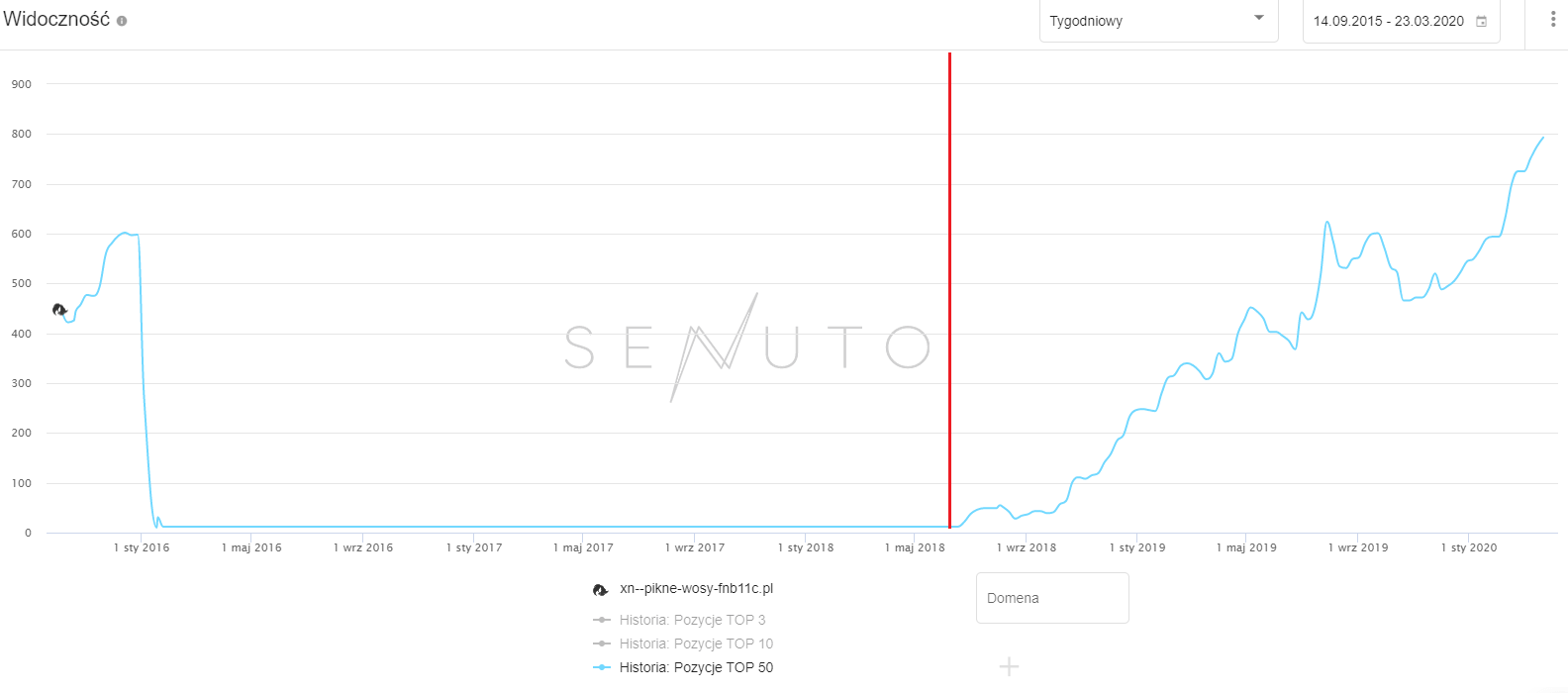This screenshot has height=693, width=1568.
Task: Open the three-dot chart options menu
Action: point(1552,20)
